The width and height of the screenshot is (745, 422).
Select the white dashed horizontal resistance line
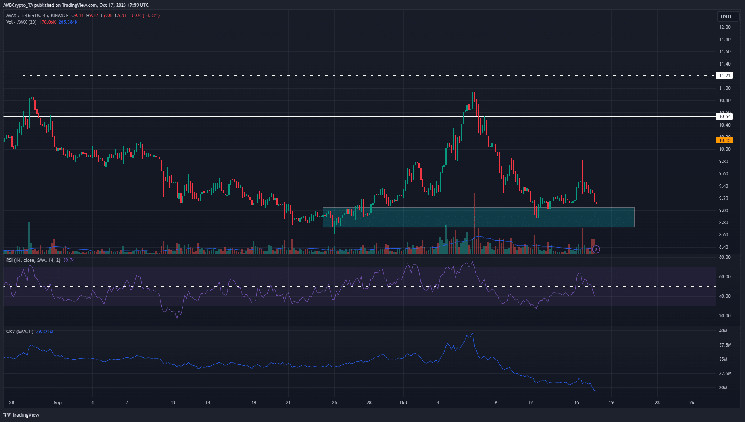tap(368, 76)
